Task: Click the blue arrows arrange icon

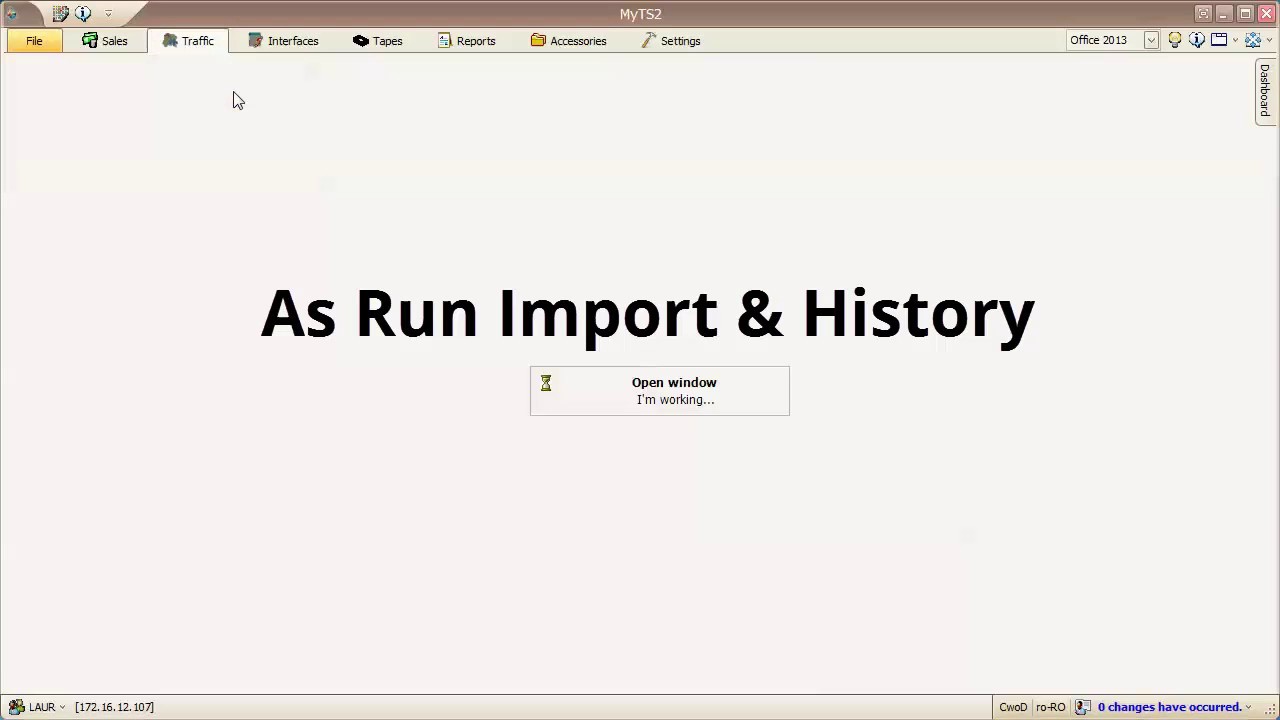Action: 1253,41
